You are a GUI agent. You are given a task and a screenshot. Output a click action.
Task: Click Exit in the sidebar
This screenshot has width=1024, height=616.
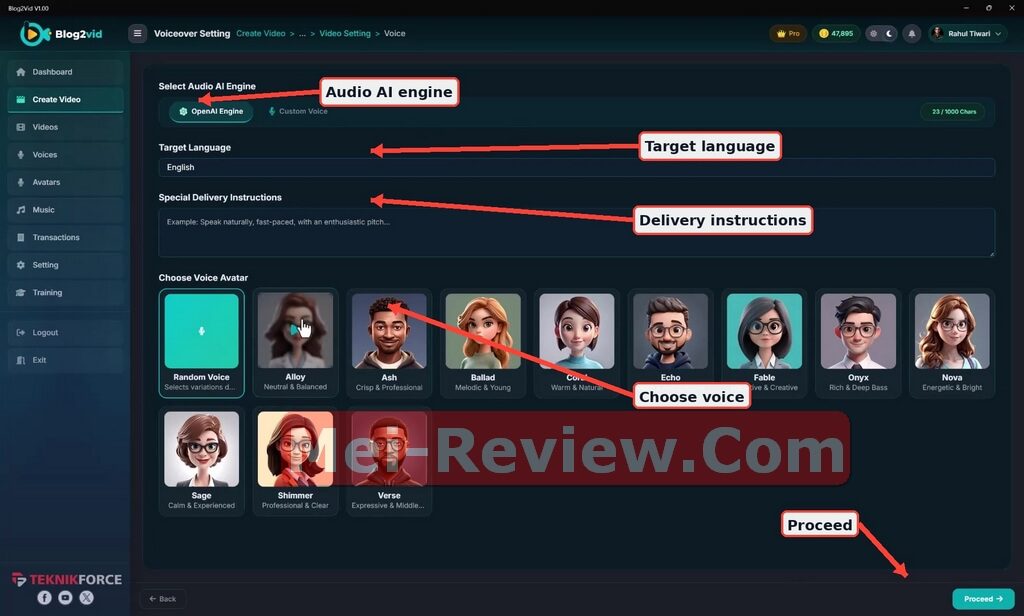[x=65, y=360]
